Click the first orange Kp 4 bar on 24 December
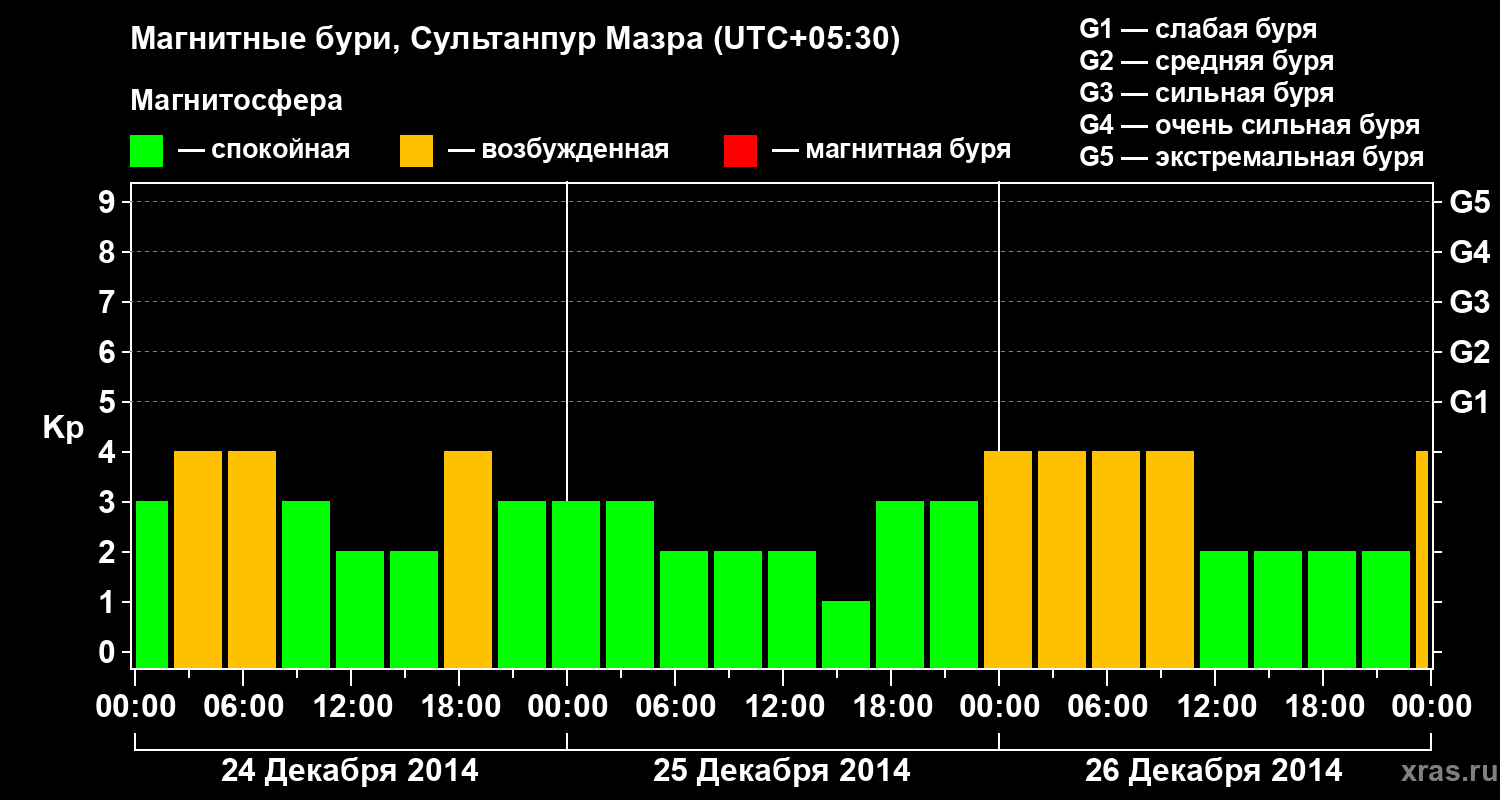The height and width of the screenshot is (800, 1500). tap(198, 559)
